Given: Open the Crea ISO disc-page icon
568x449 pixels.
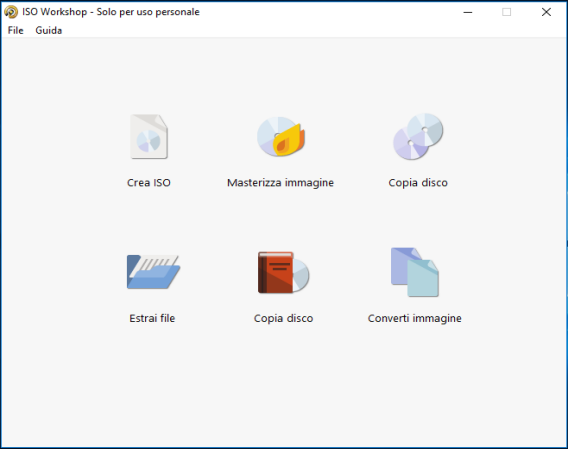Looking at the screenshot, I should [149, 137].
